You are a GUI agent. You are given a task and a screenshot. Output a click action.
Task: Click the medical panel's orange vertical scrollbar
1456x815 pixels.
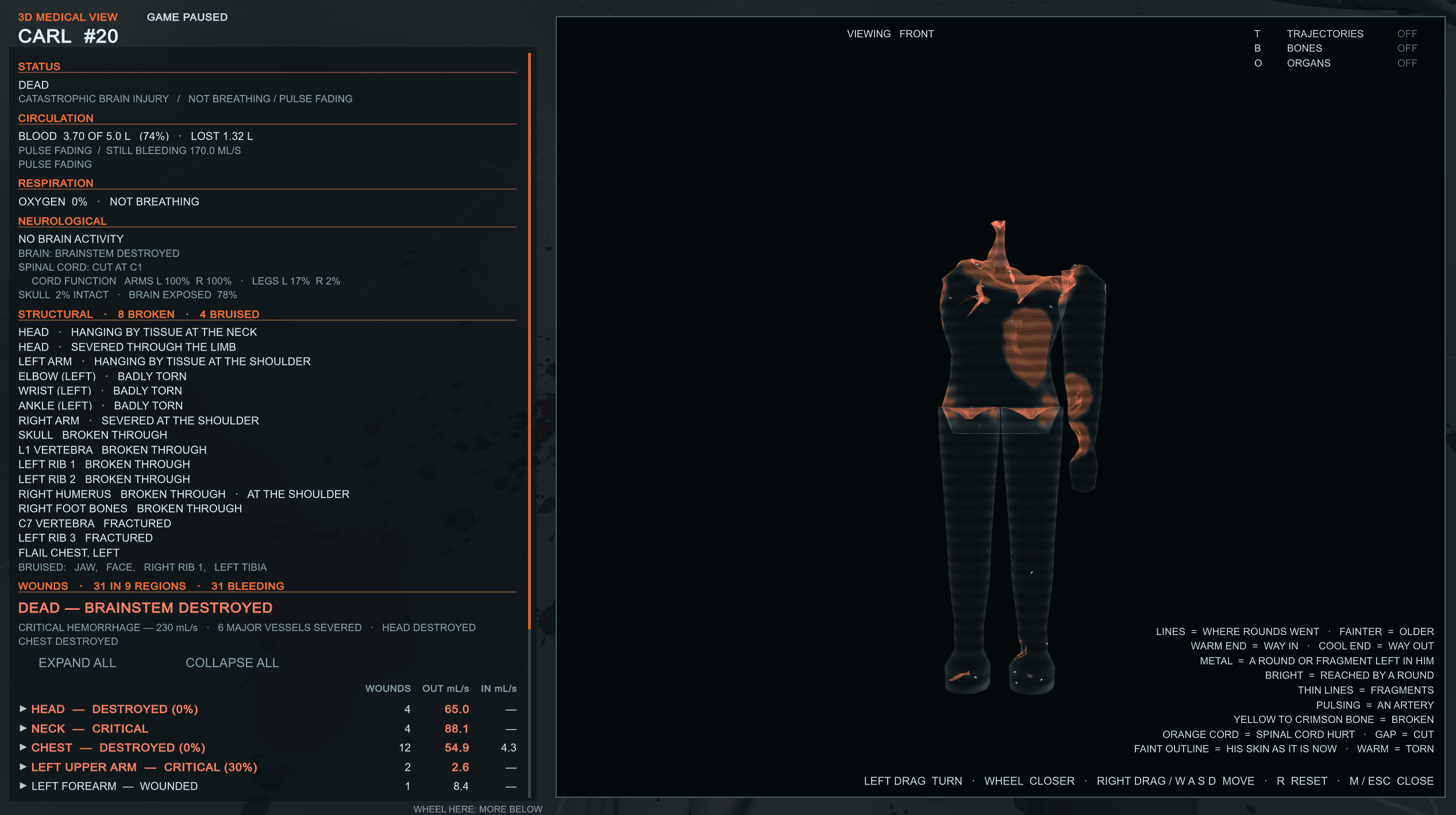529,341
